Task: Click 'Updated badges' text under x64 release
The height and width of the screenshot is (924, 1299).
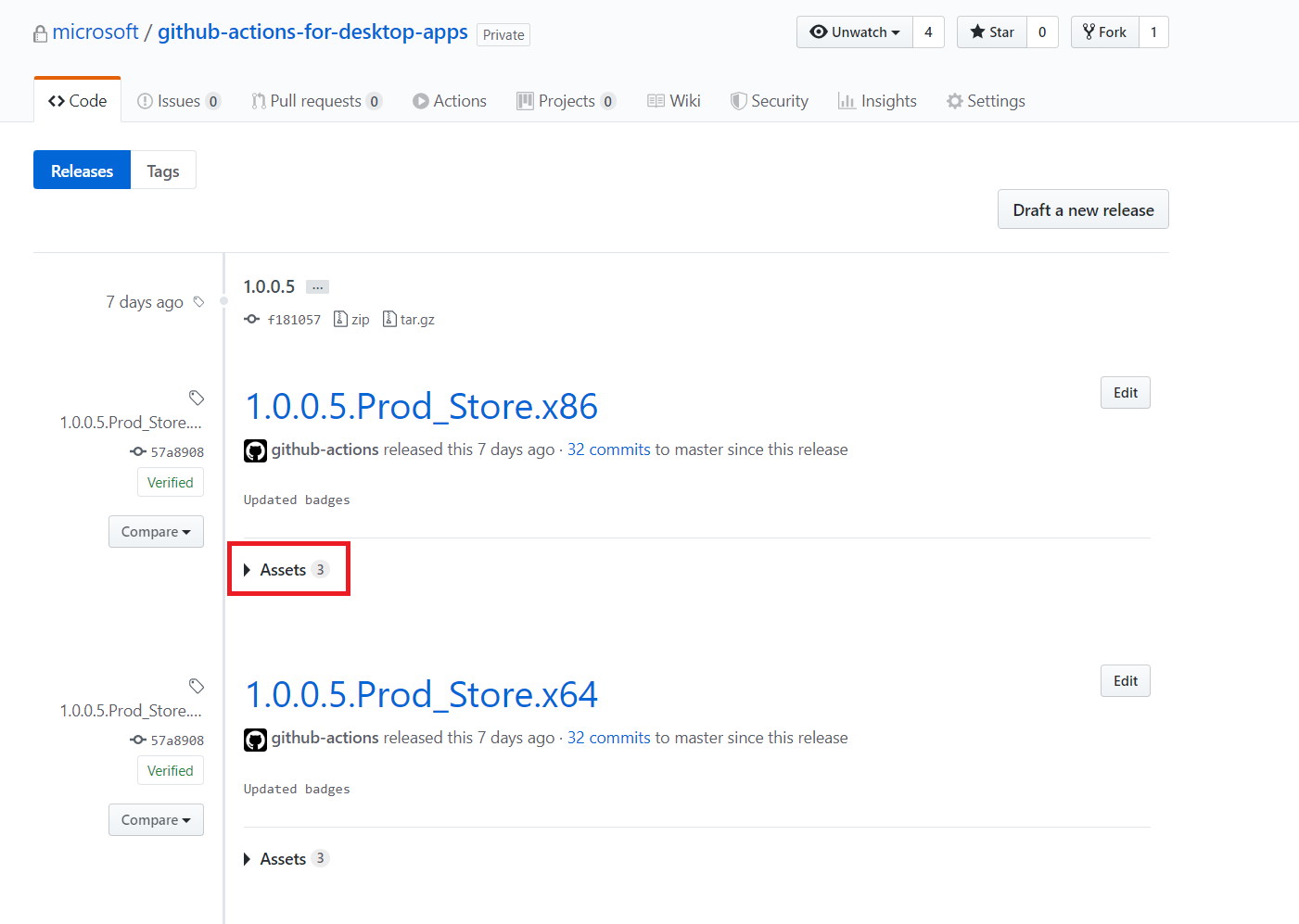Action: [297, 790]
